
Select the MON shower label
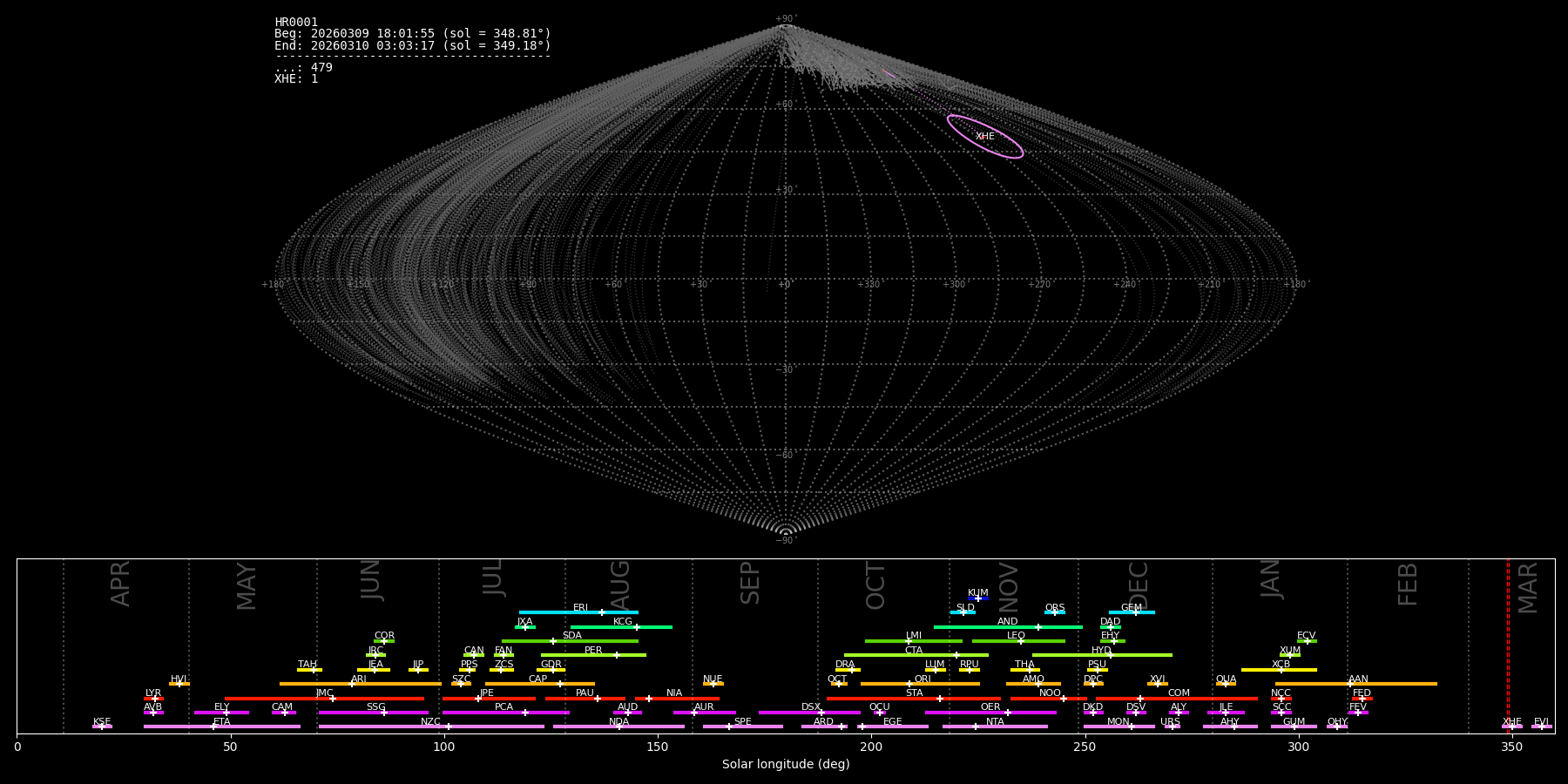pos(1119,722)
